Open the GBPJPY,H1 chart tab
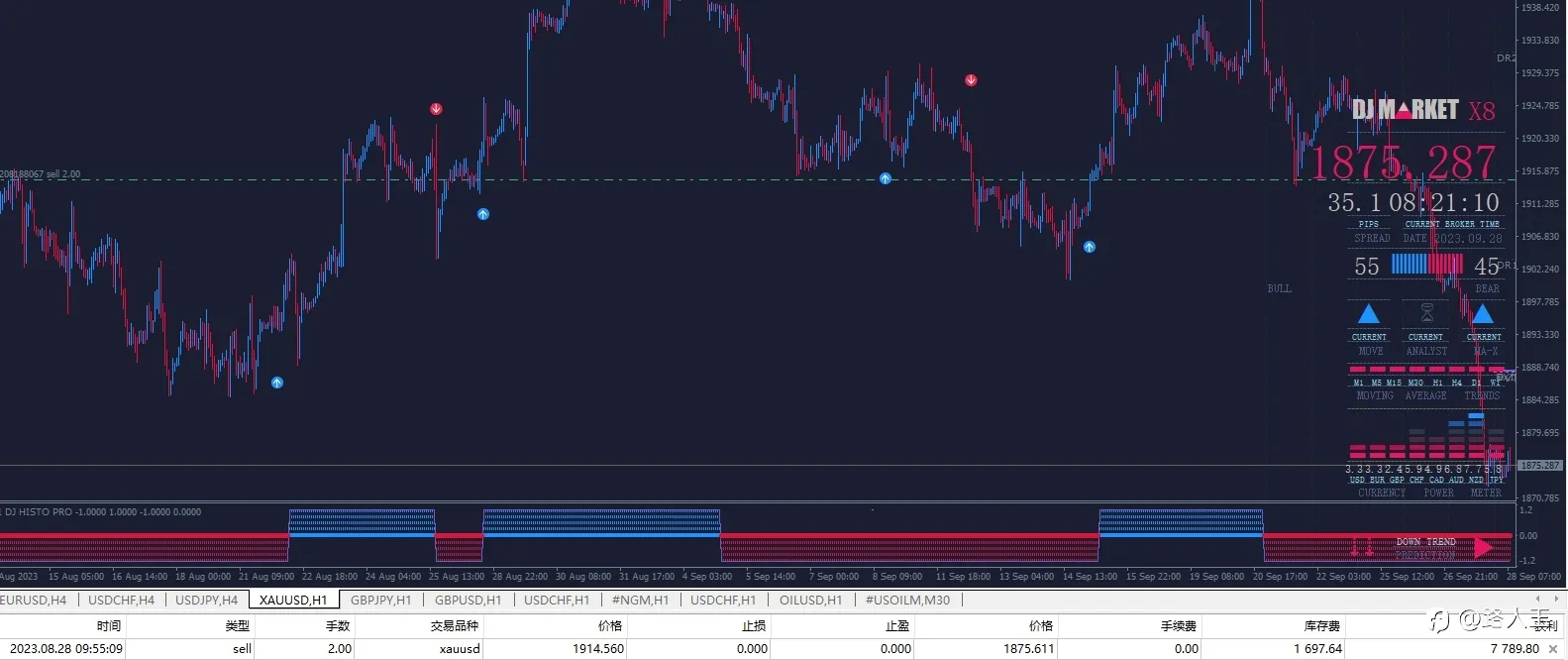This screenshot has height=660, width=1568. 380,600
